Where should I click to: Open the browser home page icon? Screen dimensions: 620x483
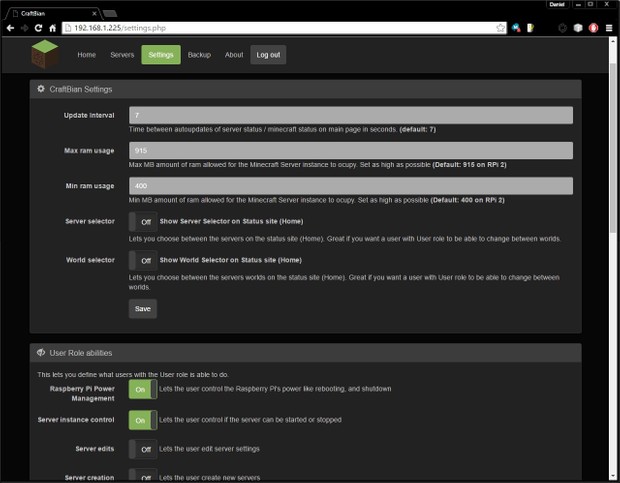[53, 28]
